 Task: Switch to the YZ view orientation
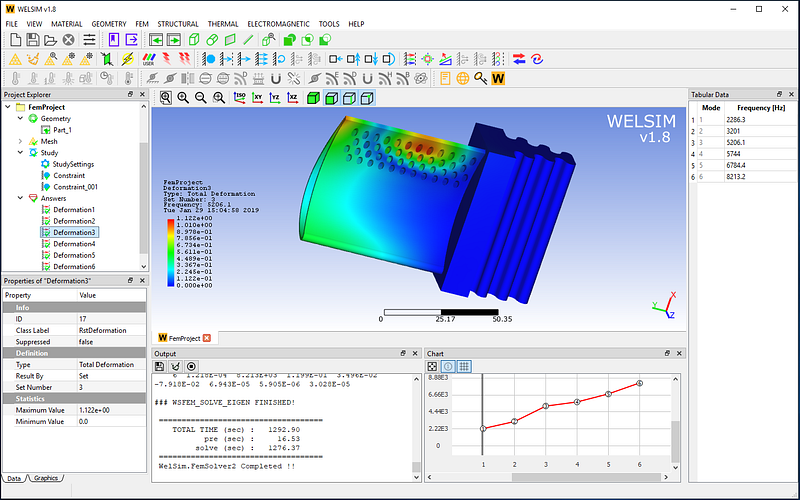coord(274,98)
